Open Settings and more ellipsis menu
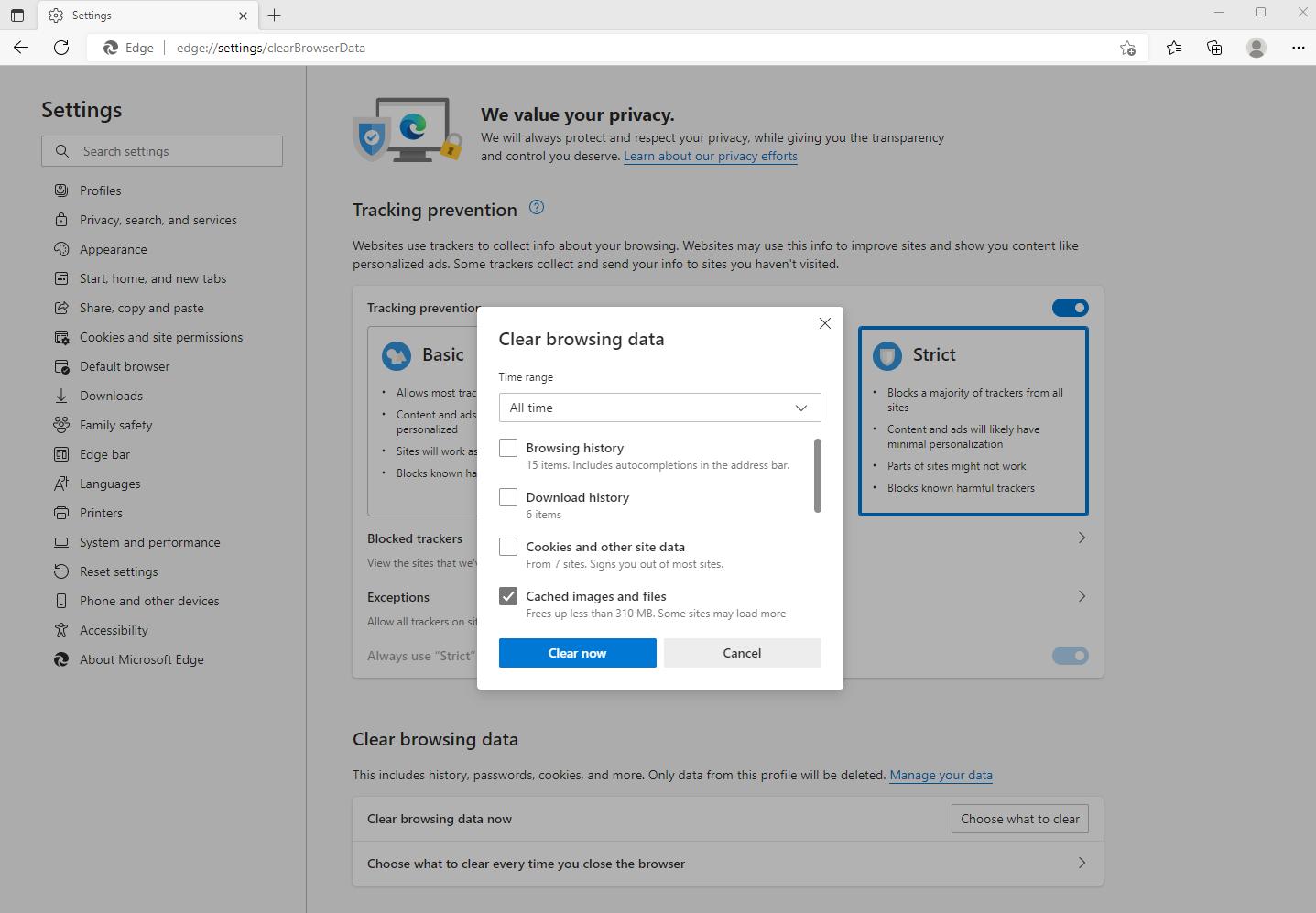This screenshot has width=1316, height=913. [x=1298, y=48]
